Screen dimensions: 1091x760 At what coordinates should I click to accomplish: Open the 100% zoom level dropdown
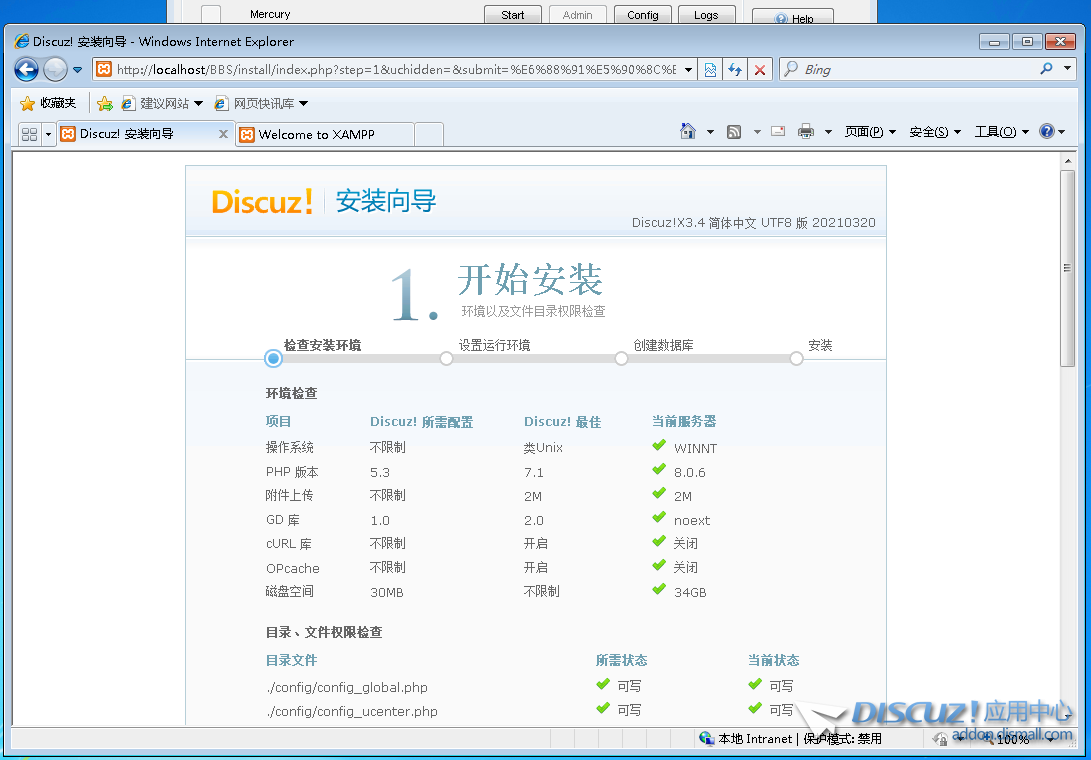1050,740
